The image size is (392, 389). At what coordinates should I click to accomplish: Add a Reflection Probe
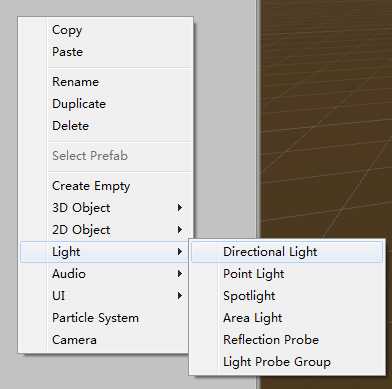(x=287, y=340)
